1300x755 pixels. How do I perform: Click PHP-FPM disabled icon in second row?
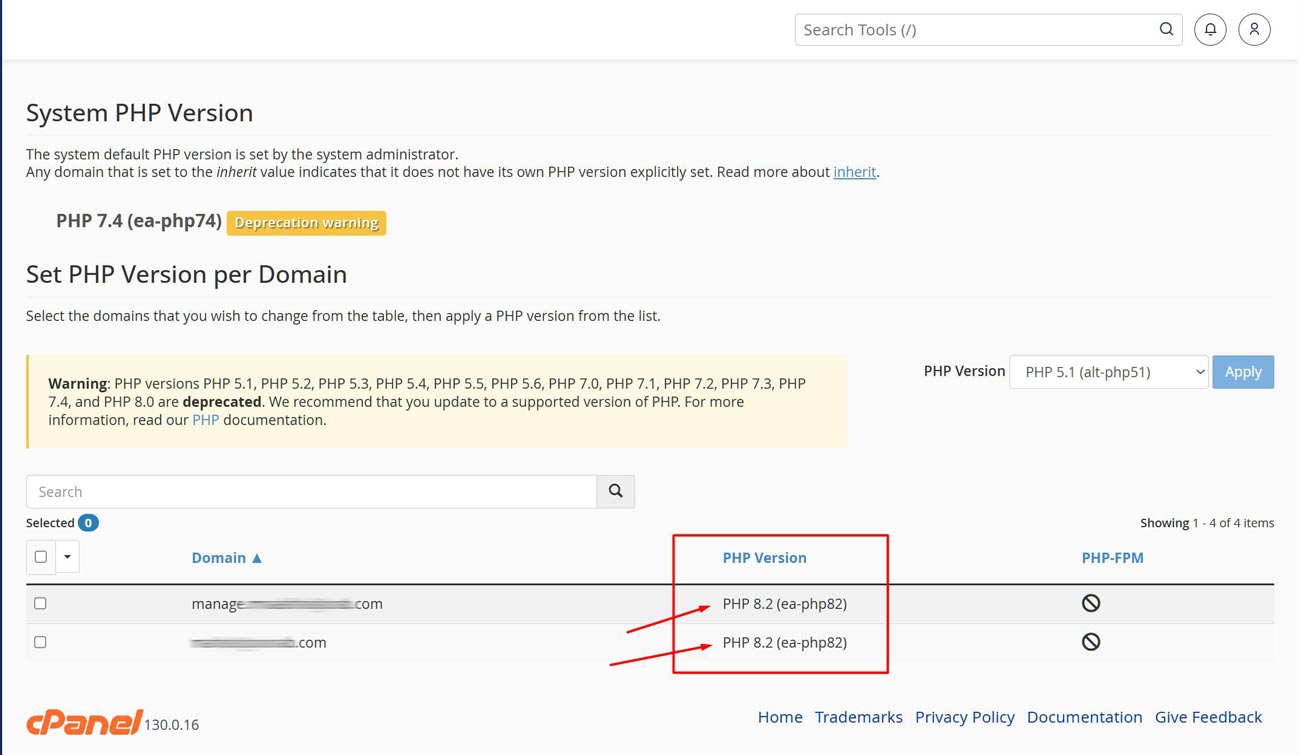[x=1091, y=642]
